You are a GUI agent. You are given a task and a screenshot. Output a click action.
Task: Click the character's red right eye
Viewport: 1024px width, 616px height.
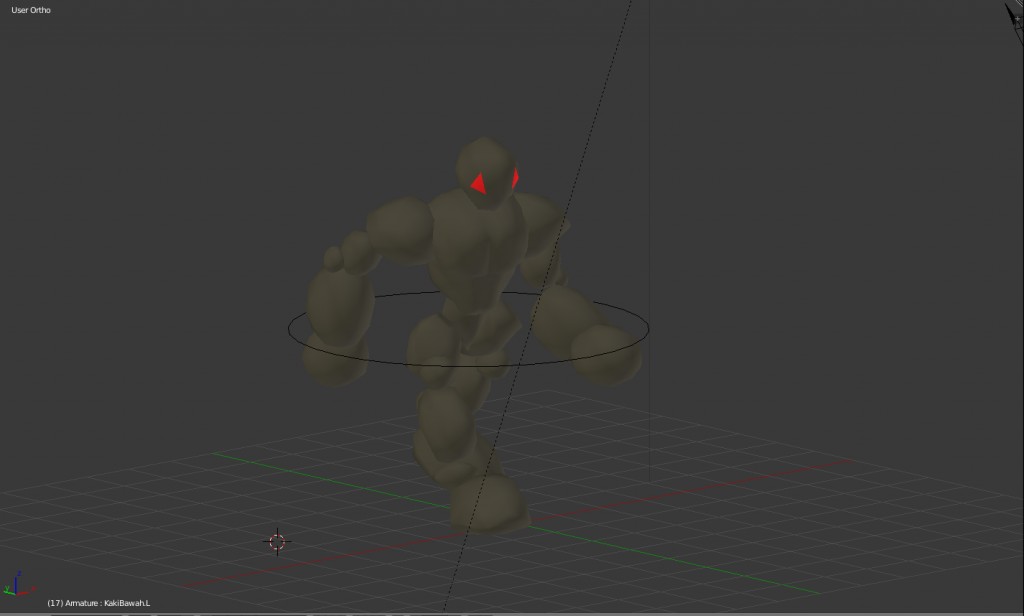(478, 183)
